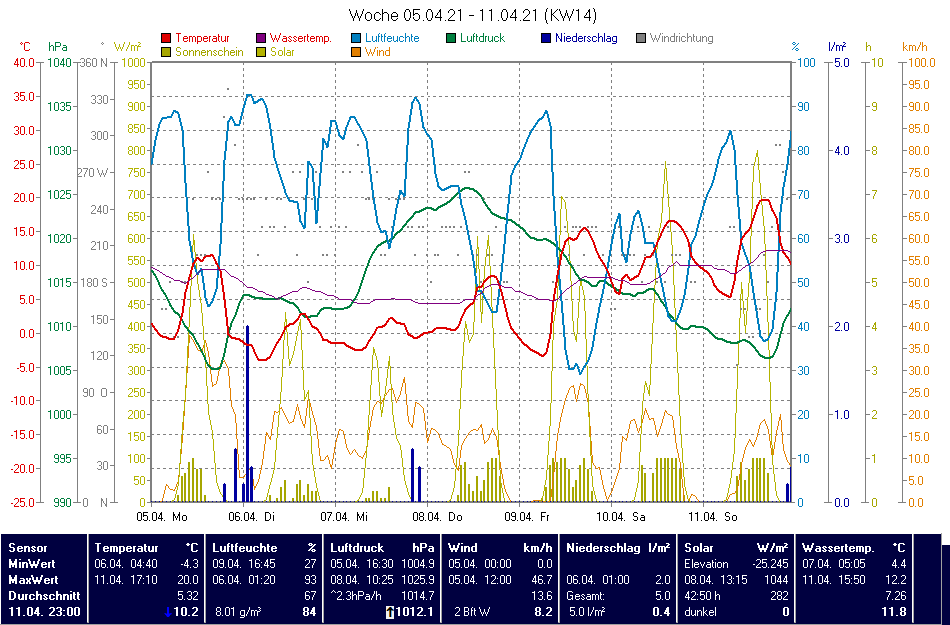950x625 pixels.
Task: Click the date label 10.04. Sa
Action: pyautogui.click(x=621, y=517)
